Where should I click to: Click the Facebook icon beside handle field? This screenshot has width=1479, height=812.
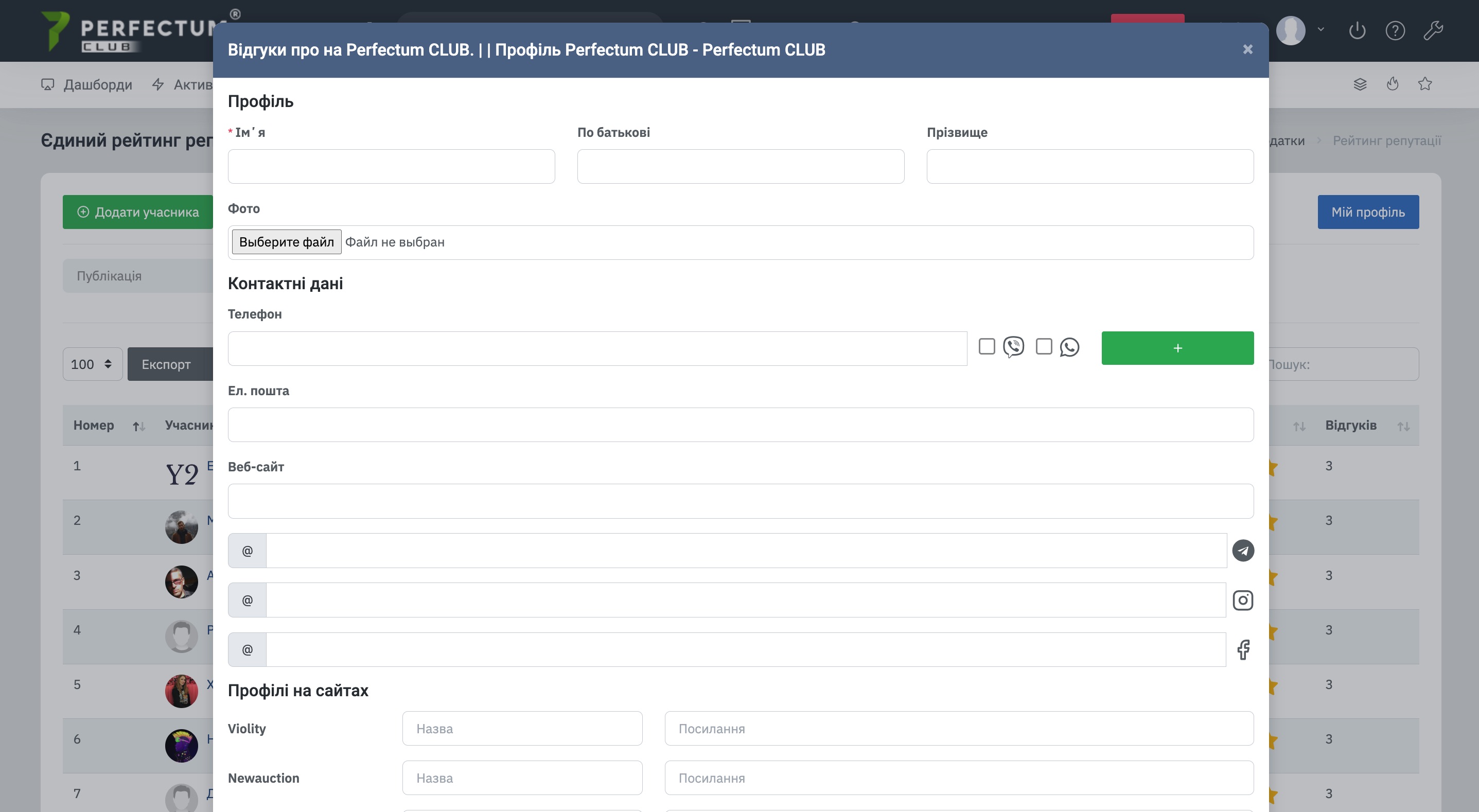point(1242,649)
